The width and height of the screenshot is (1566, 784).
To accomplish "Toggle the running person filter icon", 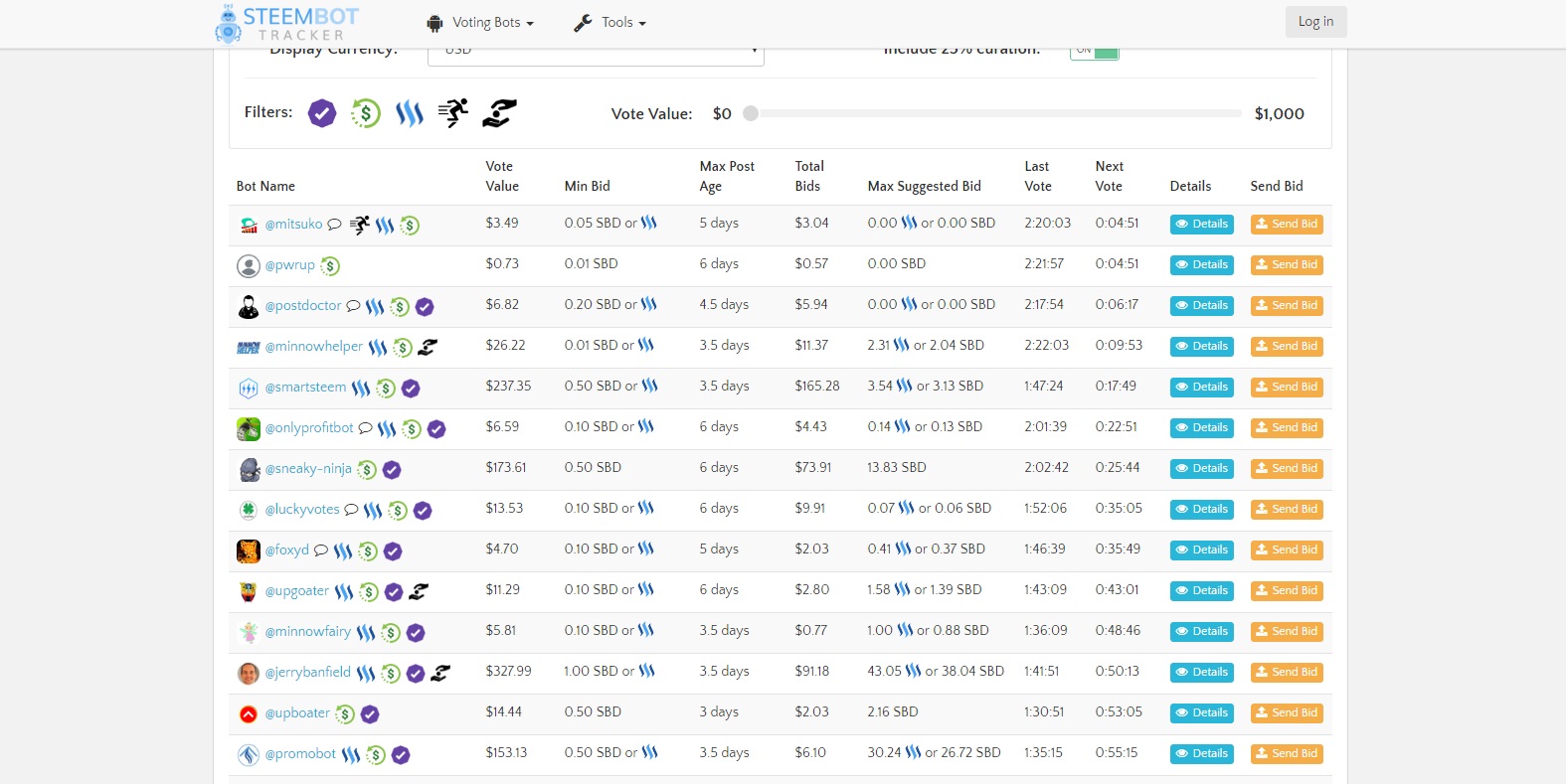I will click(x=453, y=113).
